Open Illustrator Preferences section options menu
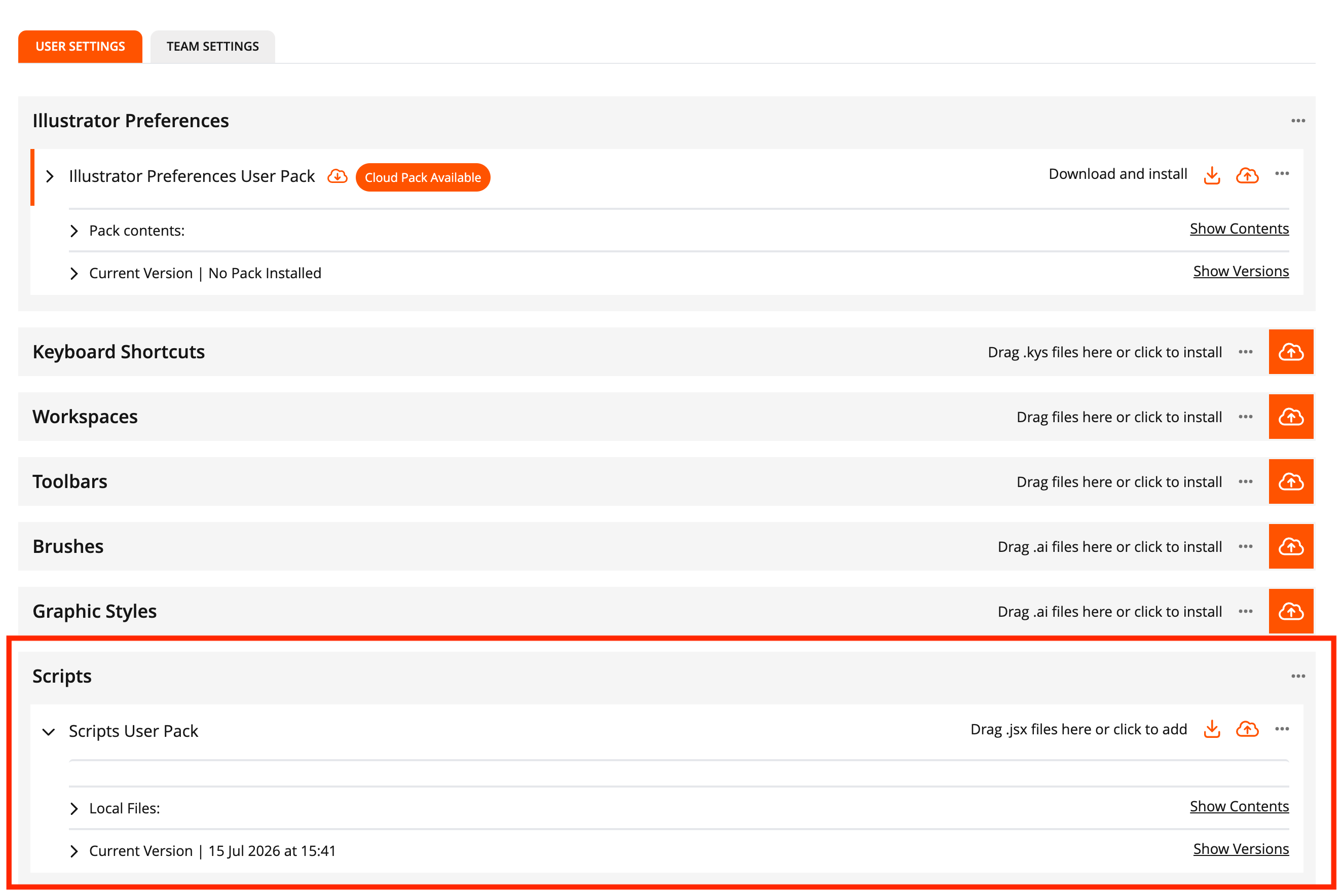 tap(1297, 121)
